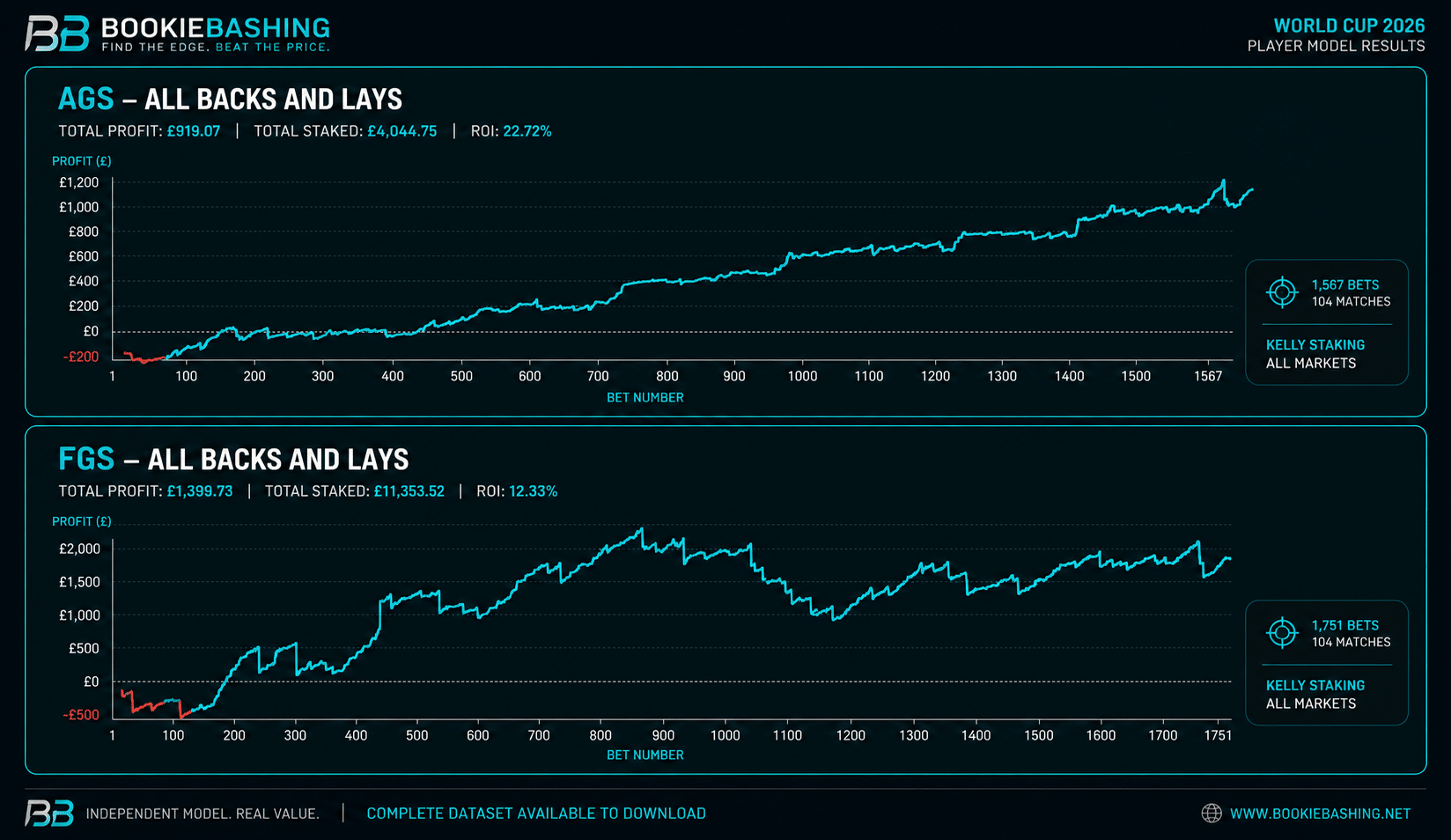Click the tagline FIND THE EDGE. BEAT THE PRICE.
This screenshot has height=840, width=1451.
(x=216, y=48)
